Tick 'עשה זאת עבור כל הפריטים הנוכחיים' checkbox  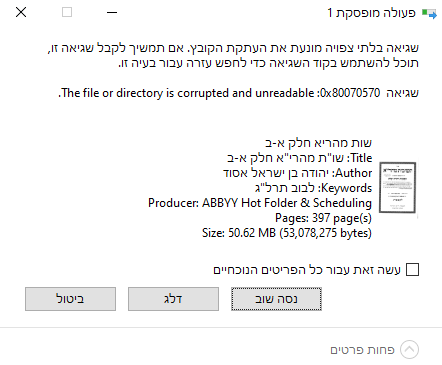pos(412,270)
